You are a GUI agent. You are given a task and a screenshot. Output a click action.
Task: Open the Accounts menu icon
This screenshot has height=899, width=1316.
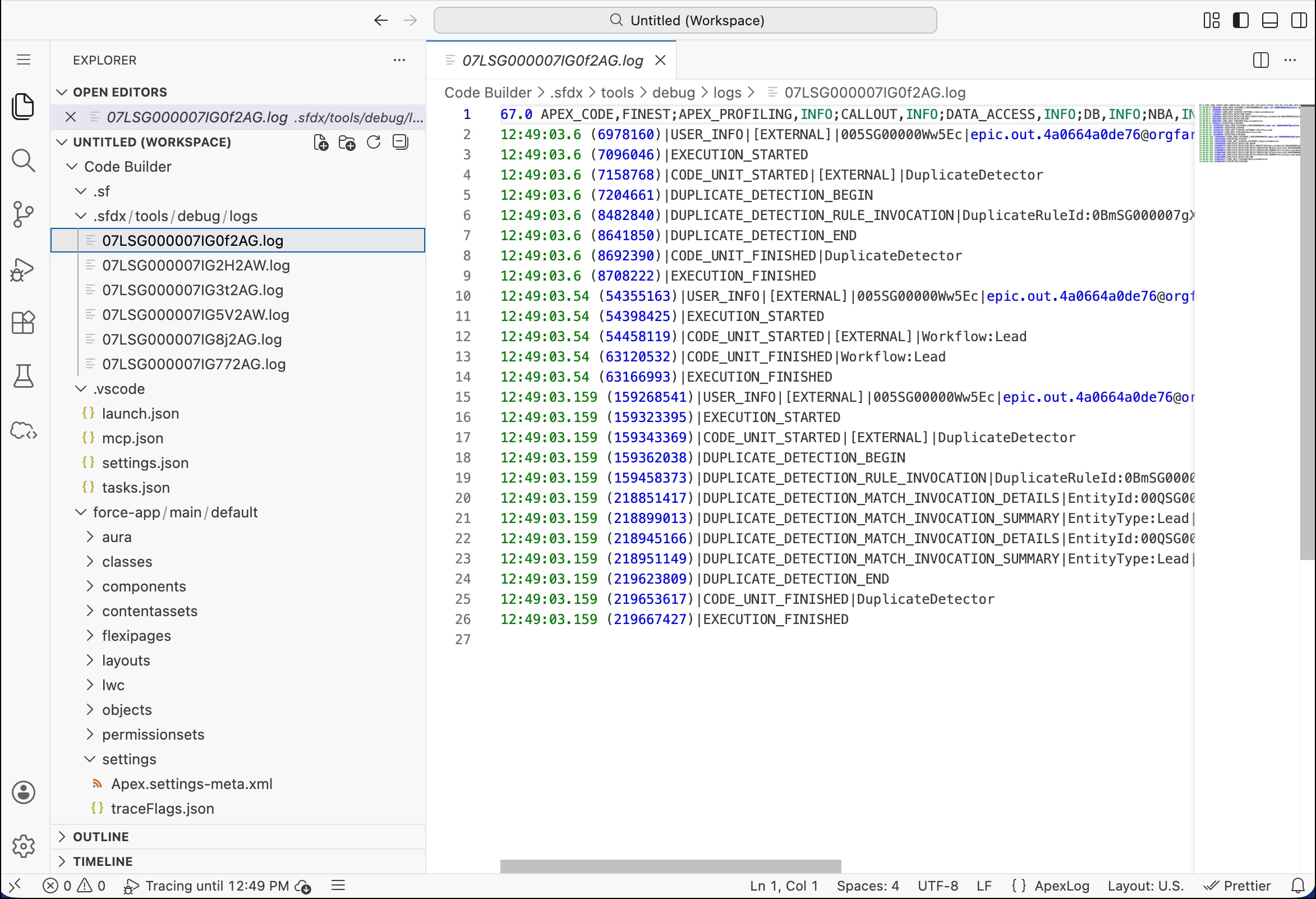(23, 792)
